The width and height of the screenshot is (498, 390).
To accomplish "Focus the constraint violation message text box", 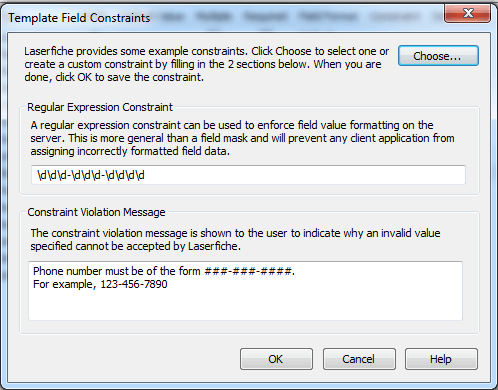I will (245, 291).
